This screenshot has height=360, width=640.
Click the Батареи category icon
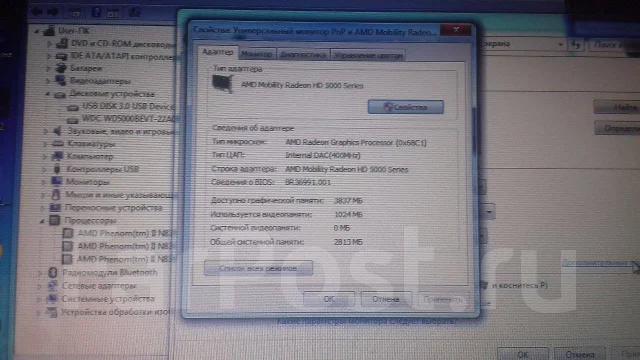pyautogui.click(x=61, y=68)
